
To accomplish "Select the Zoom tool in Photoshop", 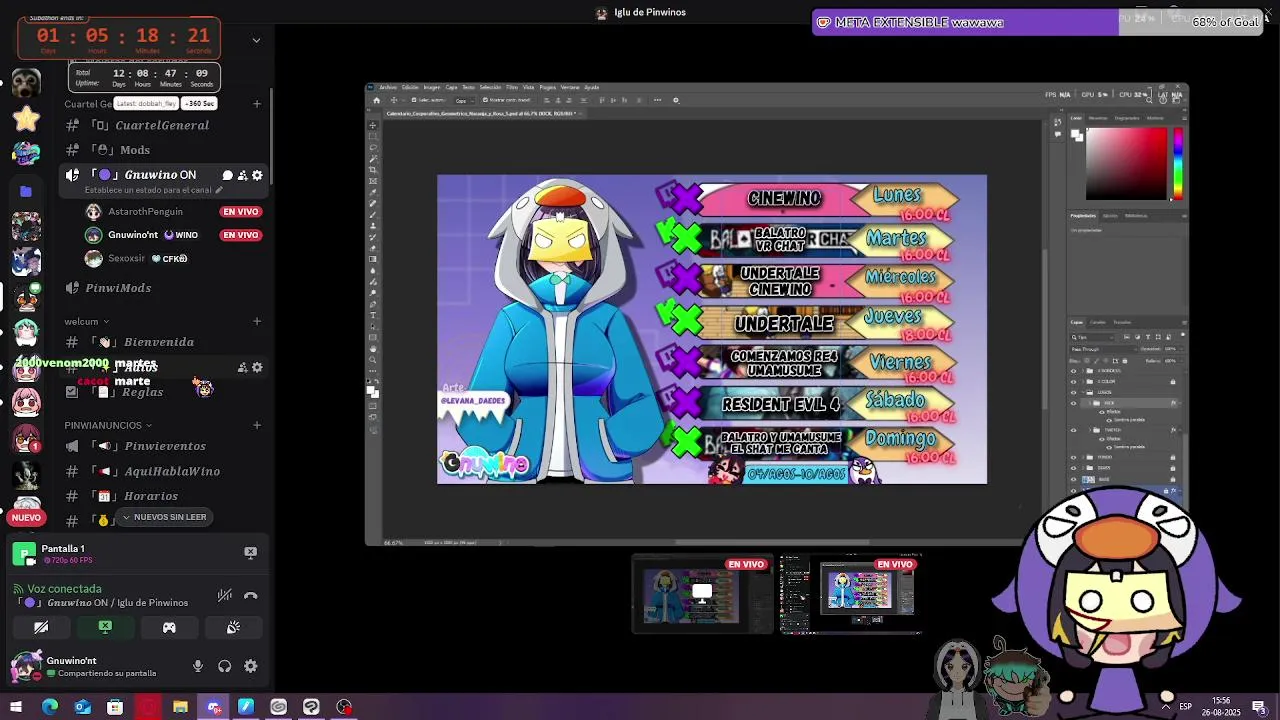I will (x=373, y=360).
